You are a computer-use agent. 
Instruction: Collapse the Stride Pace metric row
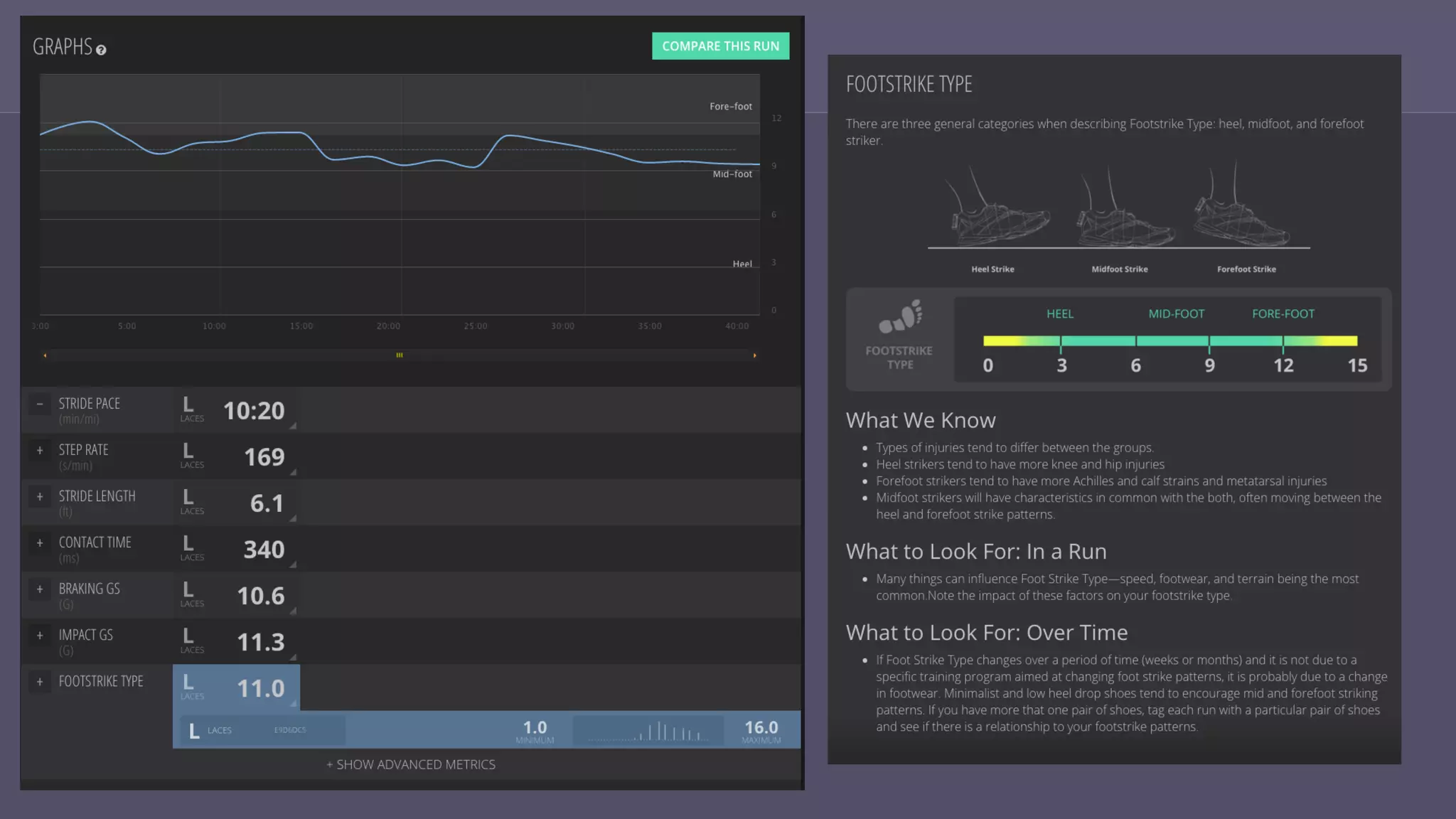(40, 404)
